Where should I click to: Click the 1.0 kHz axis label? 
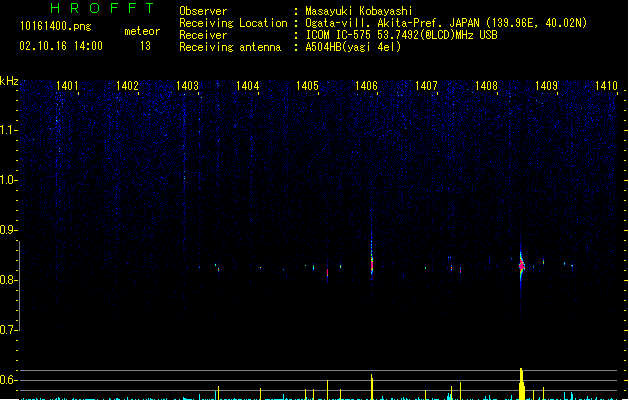click(x=8, y=180)
